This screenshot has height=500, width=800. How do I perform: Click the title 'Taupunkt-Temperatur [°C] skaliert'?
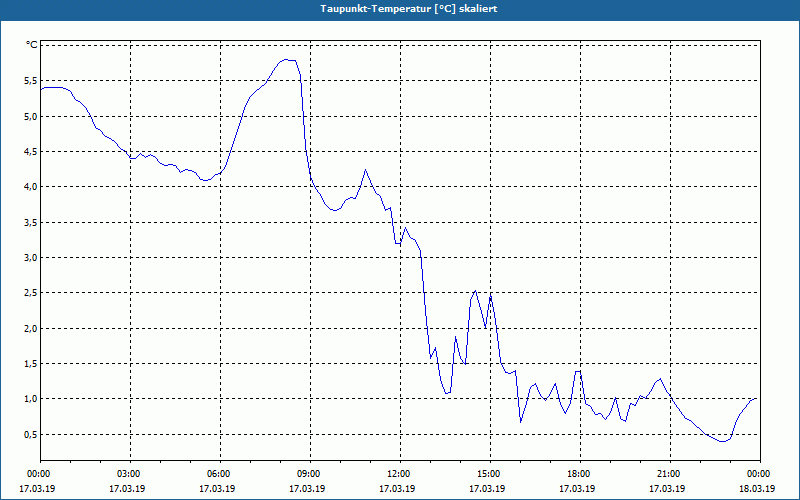point(409,9)
